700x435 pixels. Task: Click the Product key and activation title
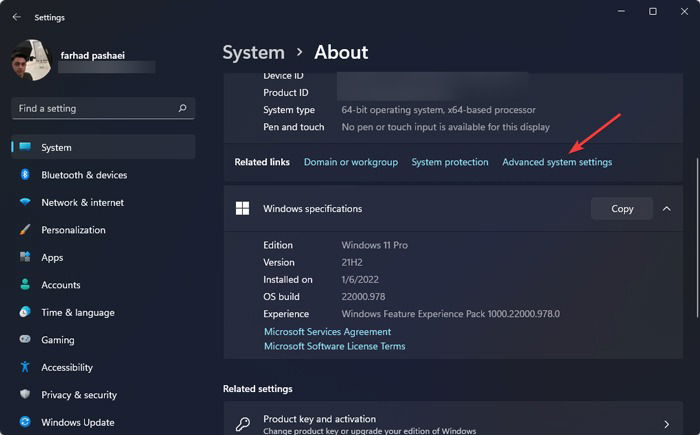click(x=320, y=419)
